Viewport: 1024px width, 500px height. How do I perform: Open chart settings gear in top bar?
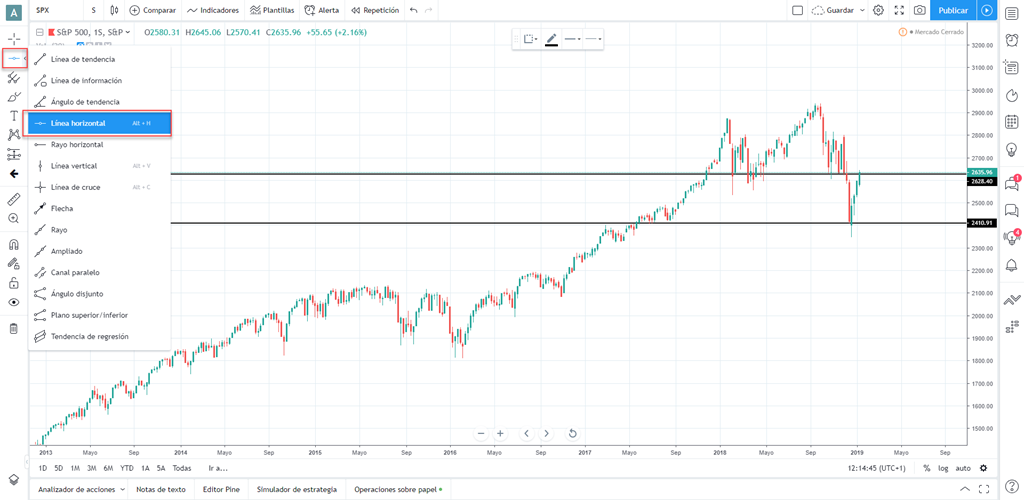[x=878, y=10]
